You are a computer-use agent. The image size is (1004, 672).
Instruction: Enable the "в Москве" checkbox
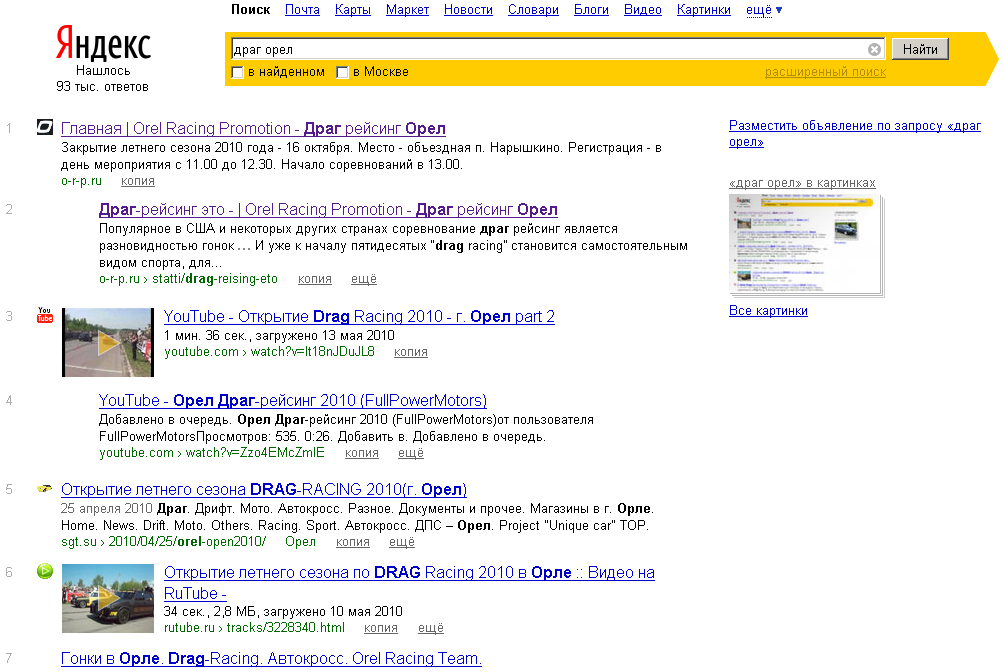[x=343, y=72]
